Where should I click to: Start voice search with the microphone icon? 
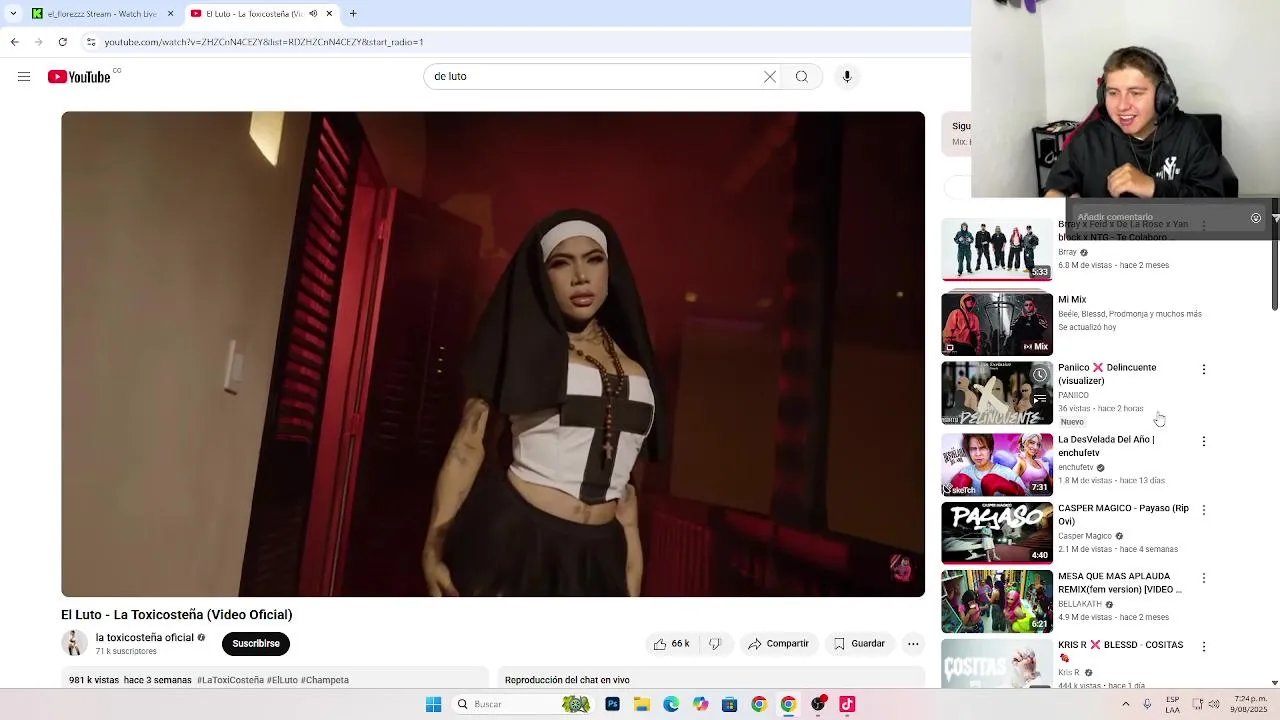tap(847, 77)
